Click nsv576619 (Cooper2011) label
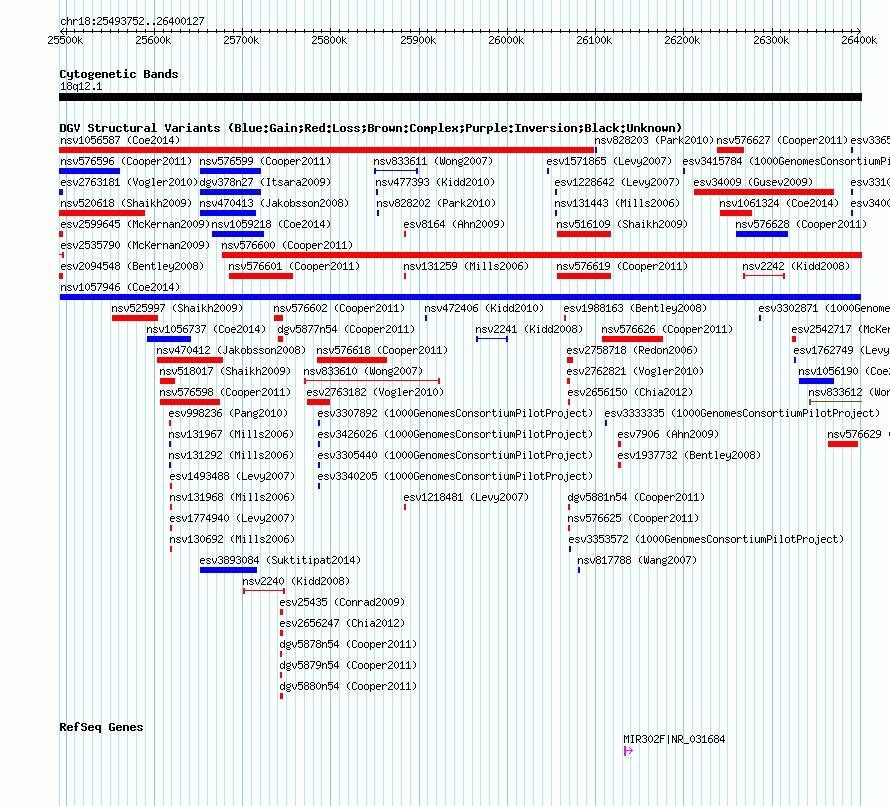This screenshot has height=806, width=890. (622, 266)
